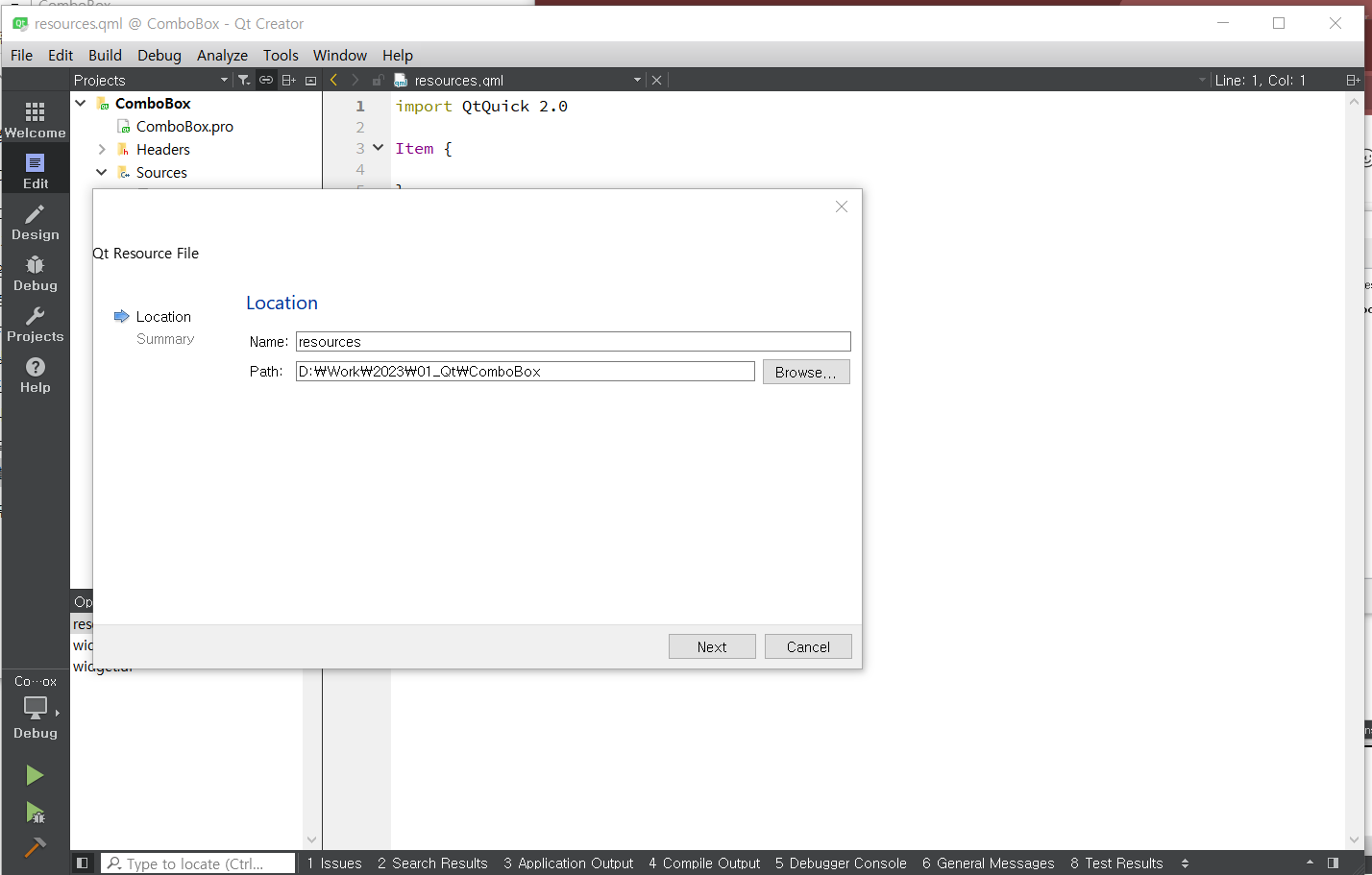1372x875 pixels.
Task: Open the General Messages pane
Action: click(x=989, y=863)
